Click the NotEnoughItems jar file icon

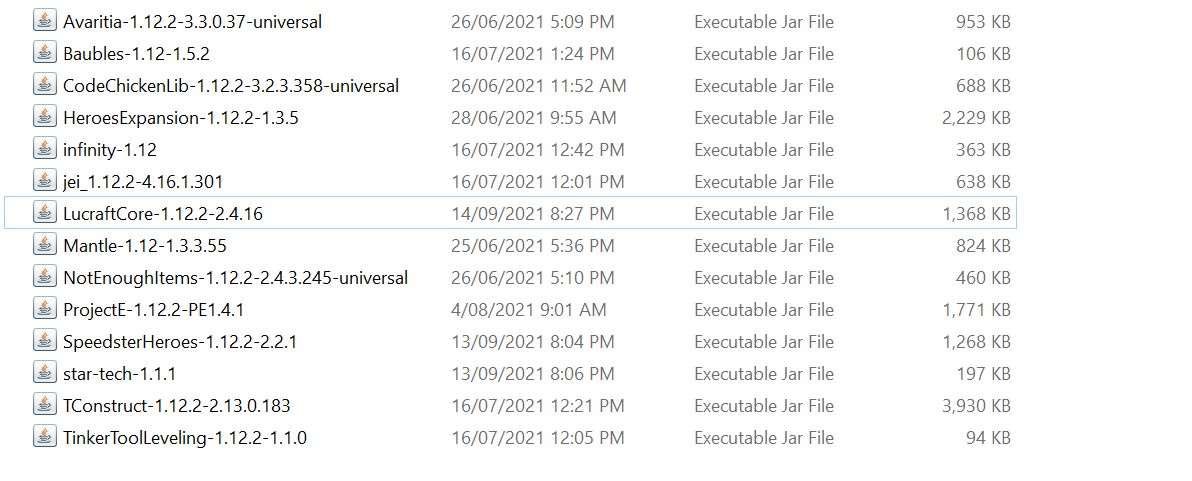[45, 277]
